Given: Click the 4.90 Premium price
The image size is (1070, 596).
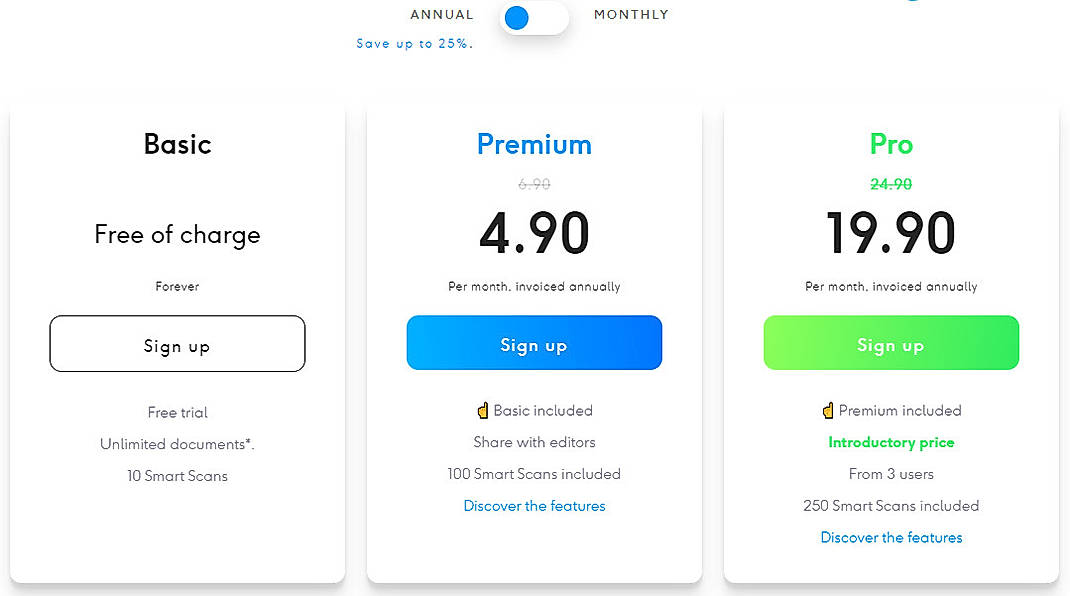Looking at the screenshot, I should (534, 232).
